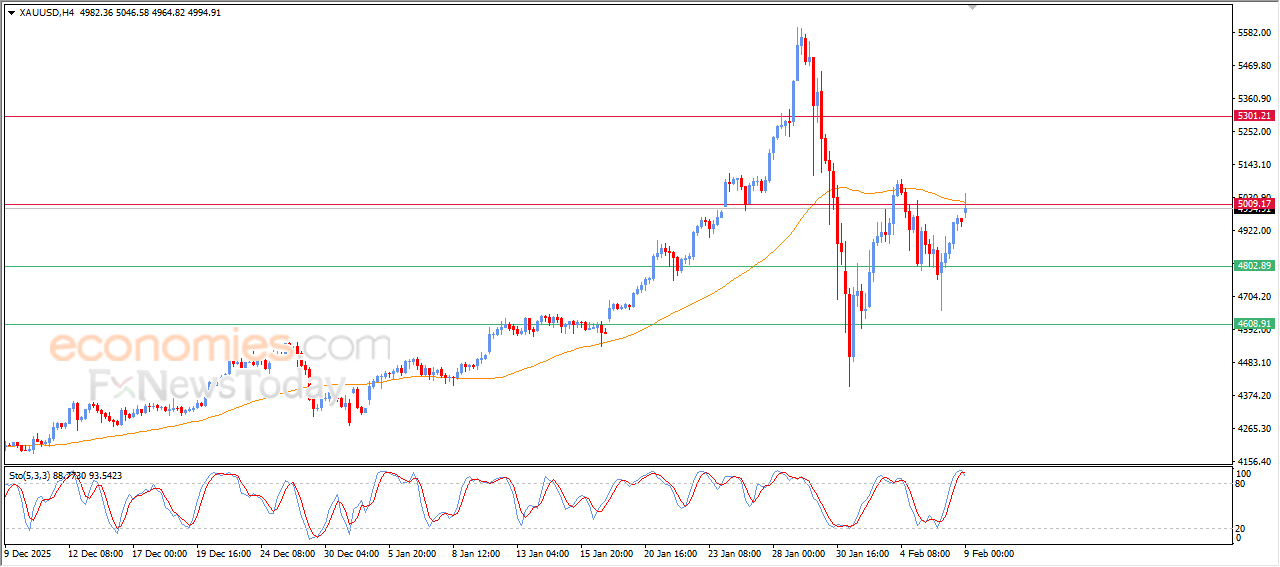Click the 4156.40 price axis label
The image size is (1280, 567).
point(1252,462)
